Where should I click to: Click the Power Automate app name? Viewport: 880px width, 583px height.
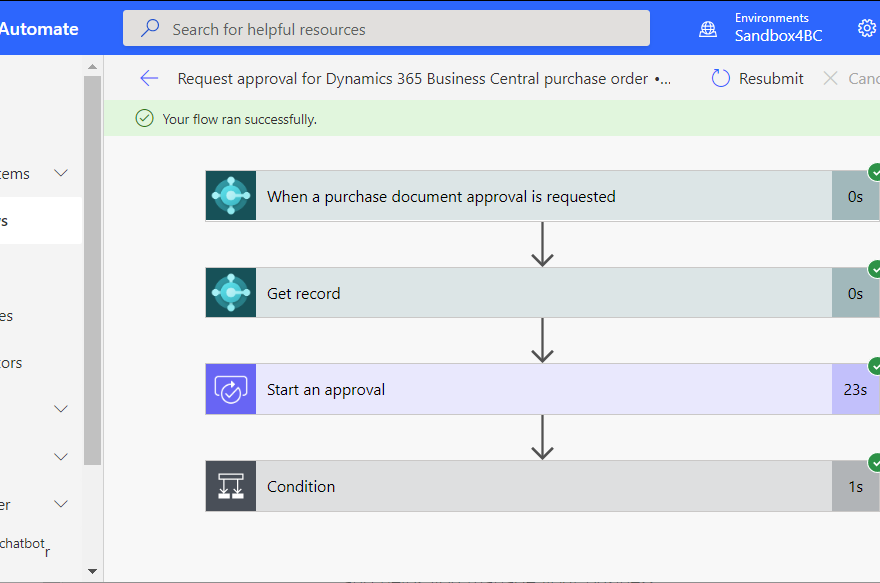click(x=39, y=29)
